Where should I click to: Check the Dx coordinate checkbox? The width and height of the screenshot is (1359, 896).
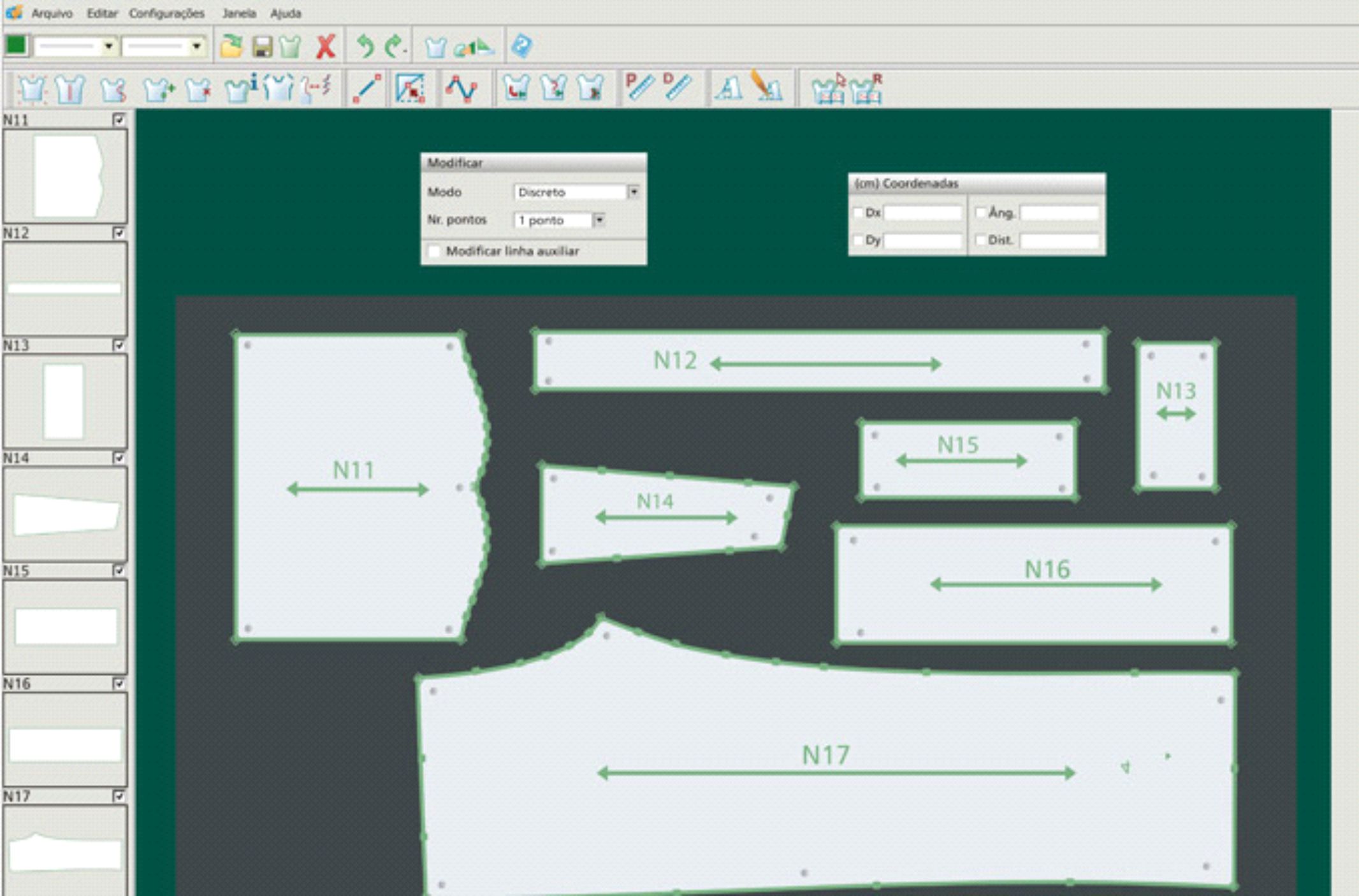858,213
